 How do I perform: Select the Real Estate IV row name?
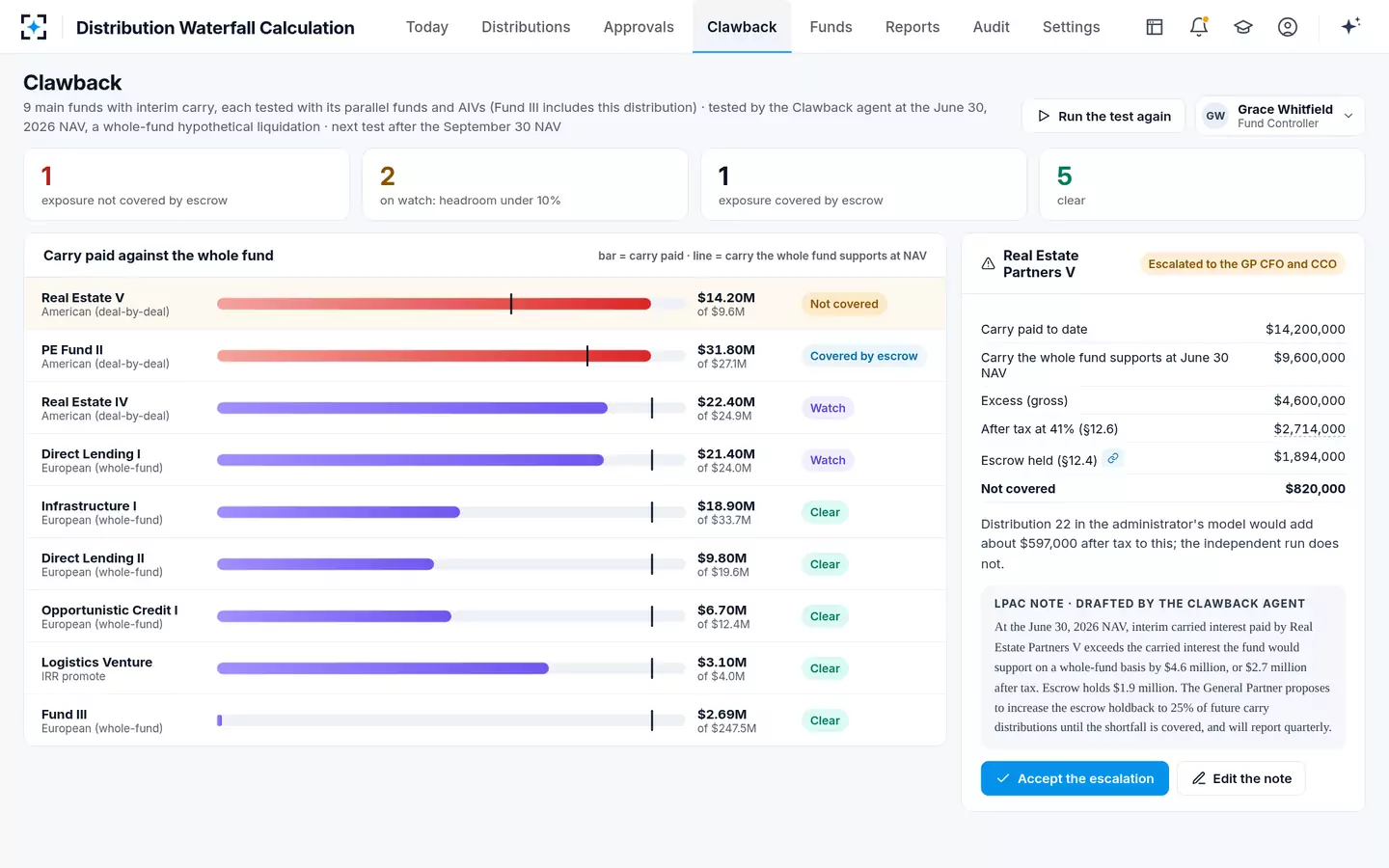point(85,402)
